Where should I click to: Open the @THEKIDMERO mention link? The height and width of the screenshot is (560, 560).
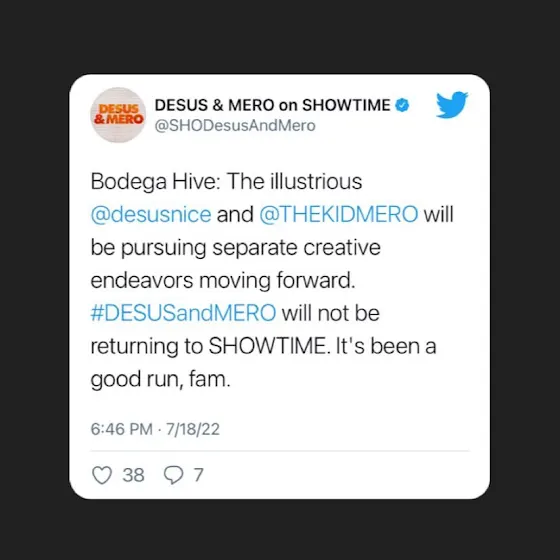pos(339,214)
